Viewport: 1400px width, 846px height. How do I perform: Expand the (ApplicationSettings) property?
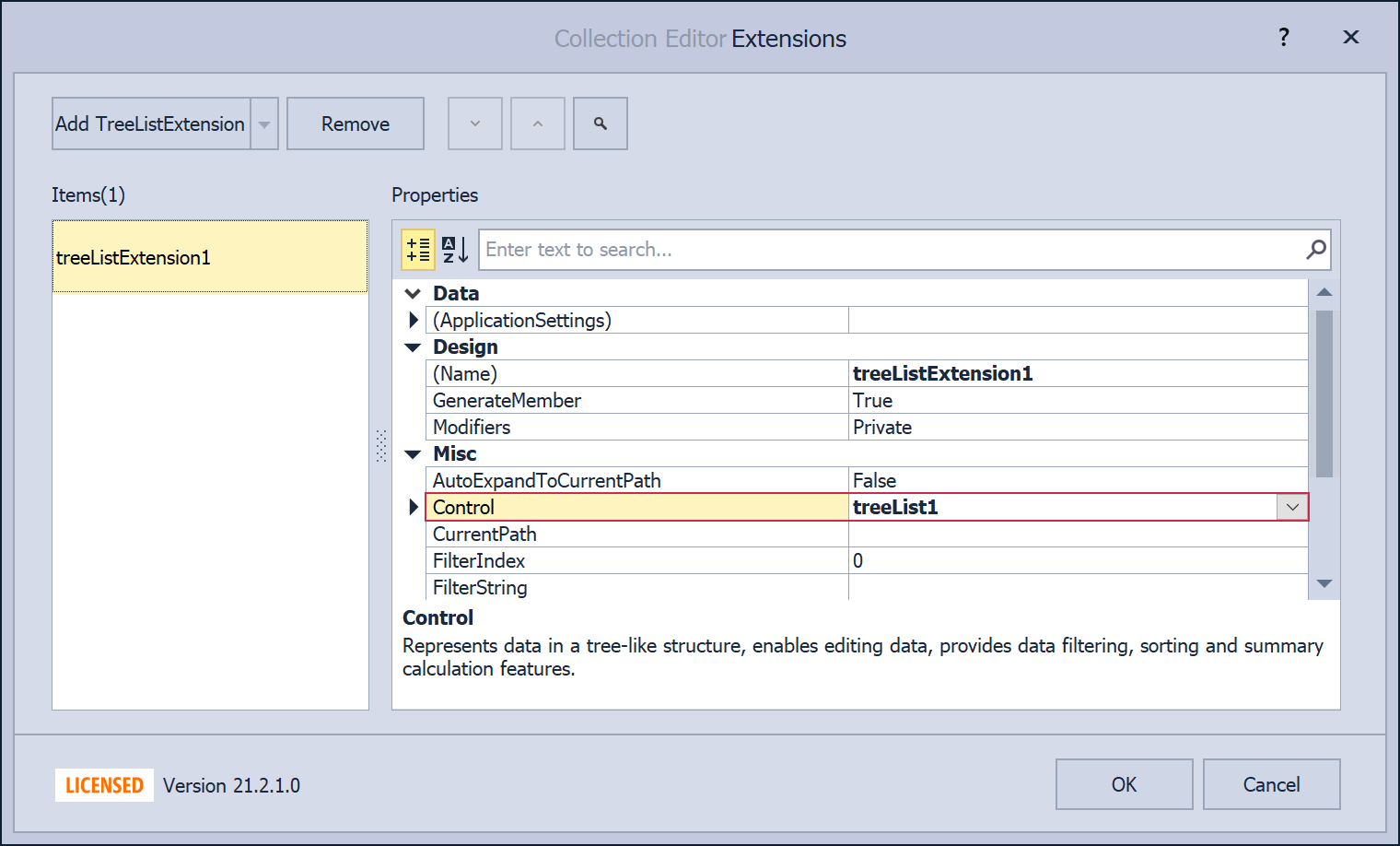coord(414,321)
